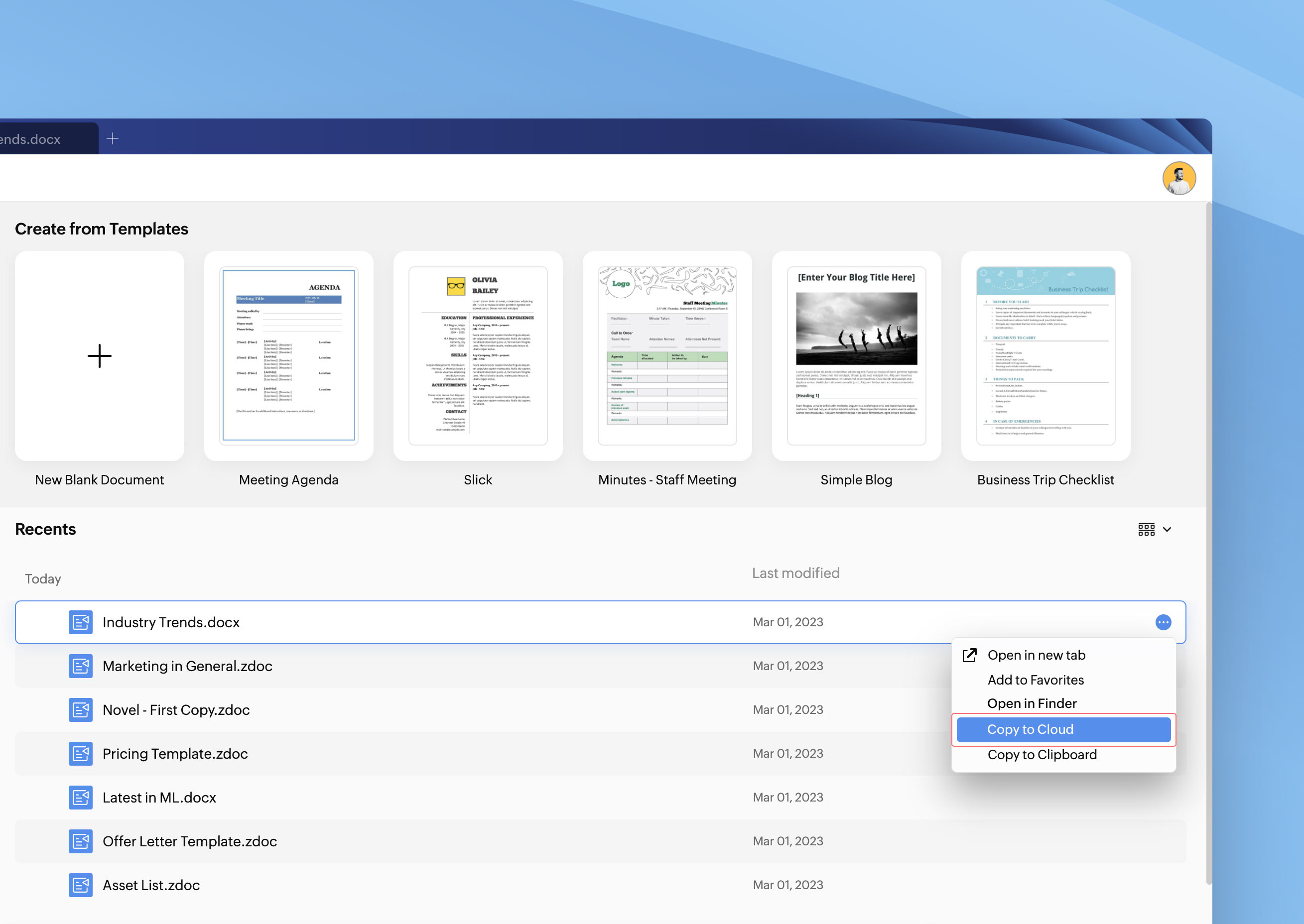The height and width of the screenshot is (924, 1304).
Task: Choose the Business Trip Checklist template
Action: (x=1045, y=356)
